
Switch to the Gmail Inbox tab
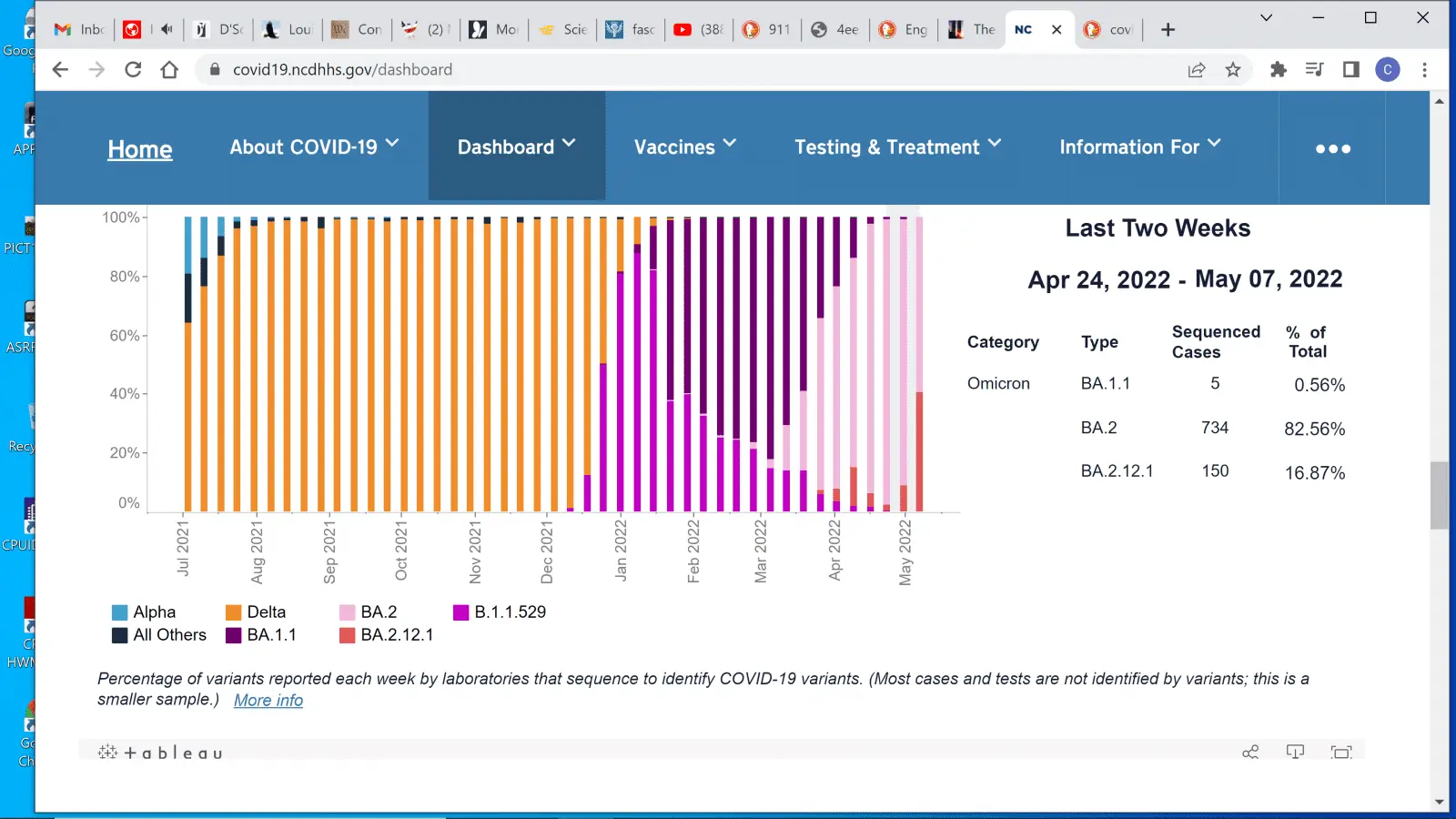click(80, 29)
